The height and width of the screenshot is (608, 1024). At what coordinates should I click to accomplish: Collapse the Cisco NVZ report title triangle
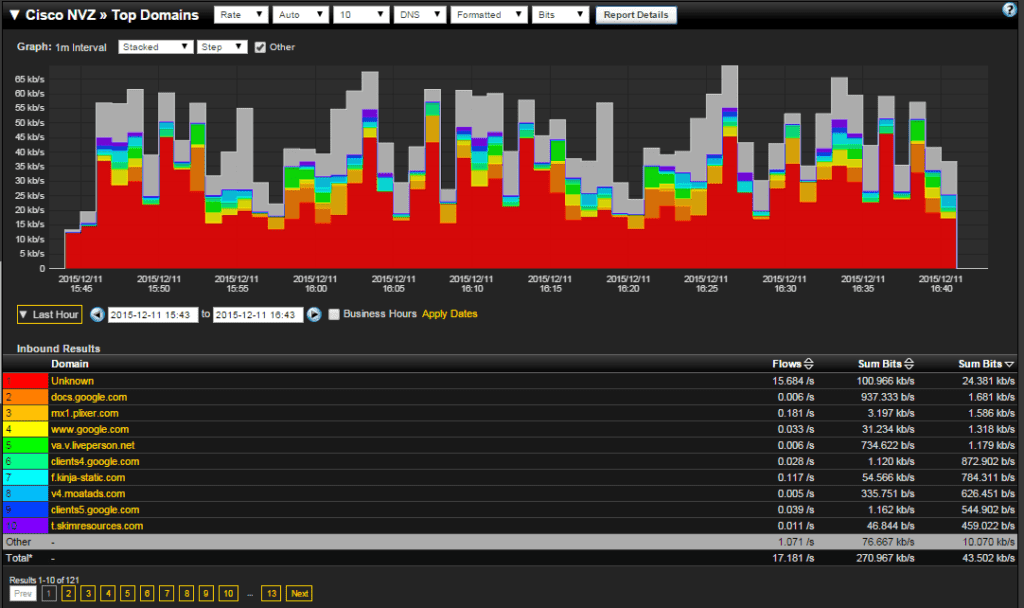point(15,15)
